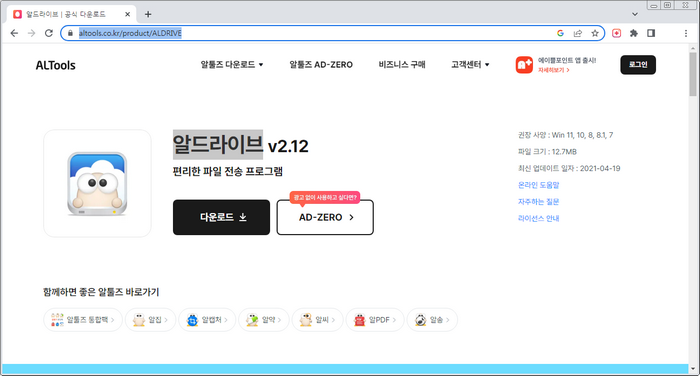This screenshot has height=376, width=700.
Task: Click the scrollbar down arrow
Action: (x=693, y=369)
